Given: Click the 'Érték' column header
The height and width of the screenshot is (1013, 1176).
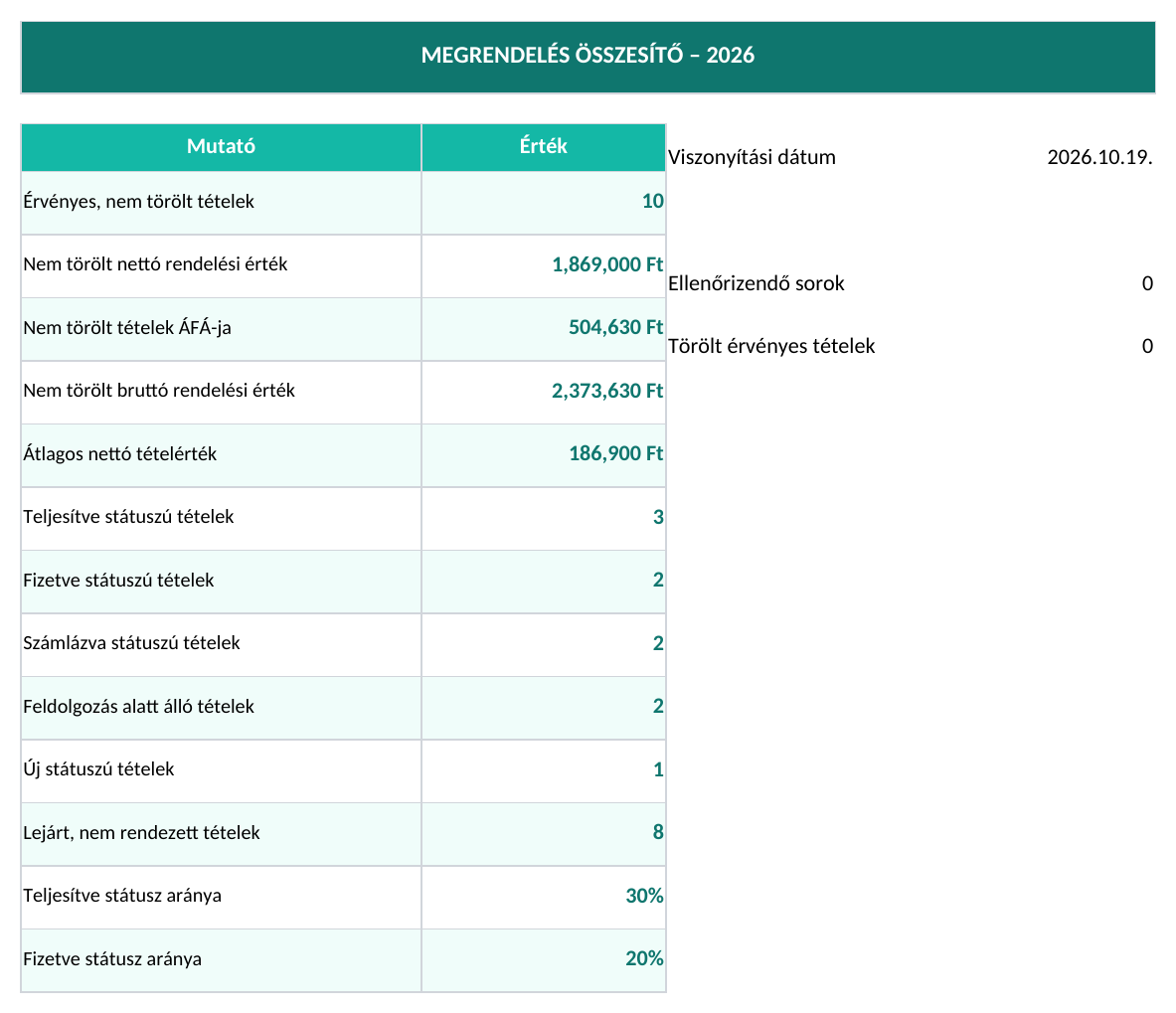Looking at the screenshot, I should tap(544, 147).
